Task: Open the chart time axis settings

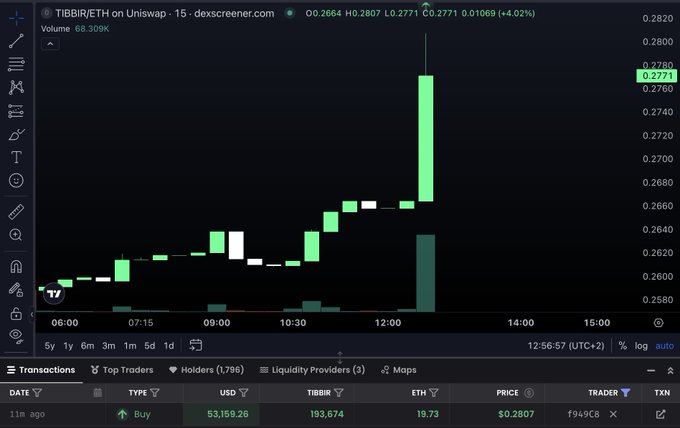Action: click(658, 323)
